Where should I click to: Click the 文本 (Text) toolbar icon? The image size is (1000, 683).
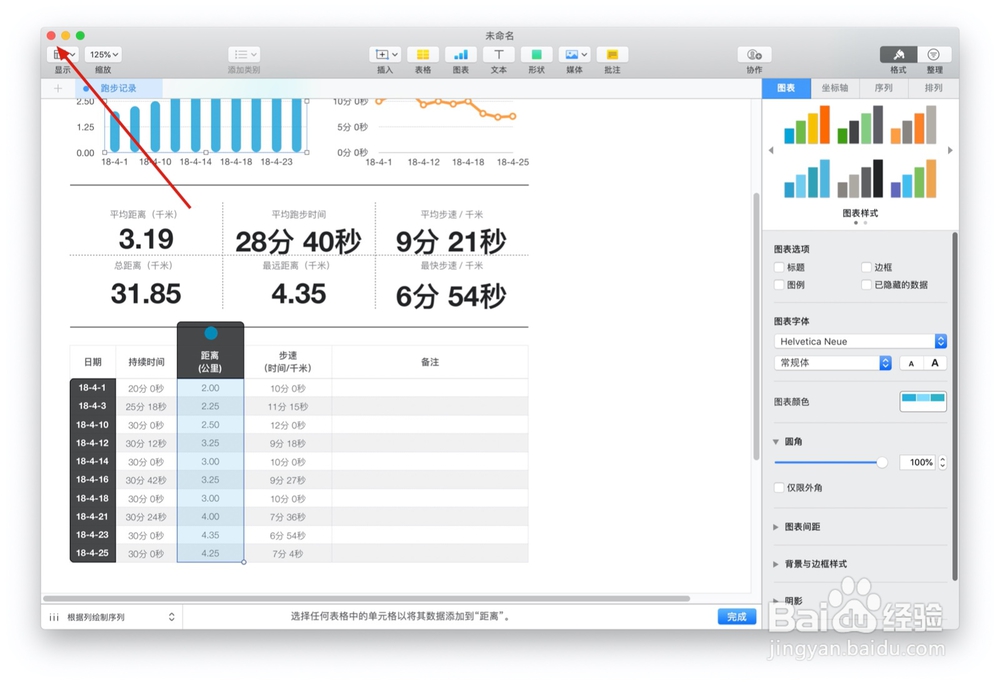point(498,56)
